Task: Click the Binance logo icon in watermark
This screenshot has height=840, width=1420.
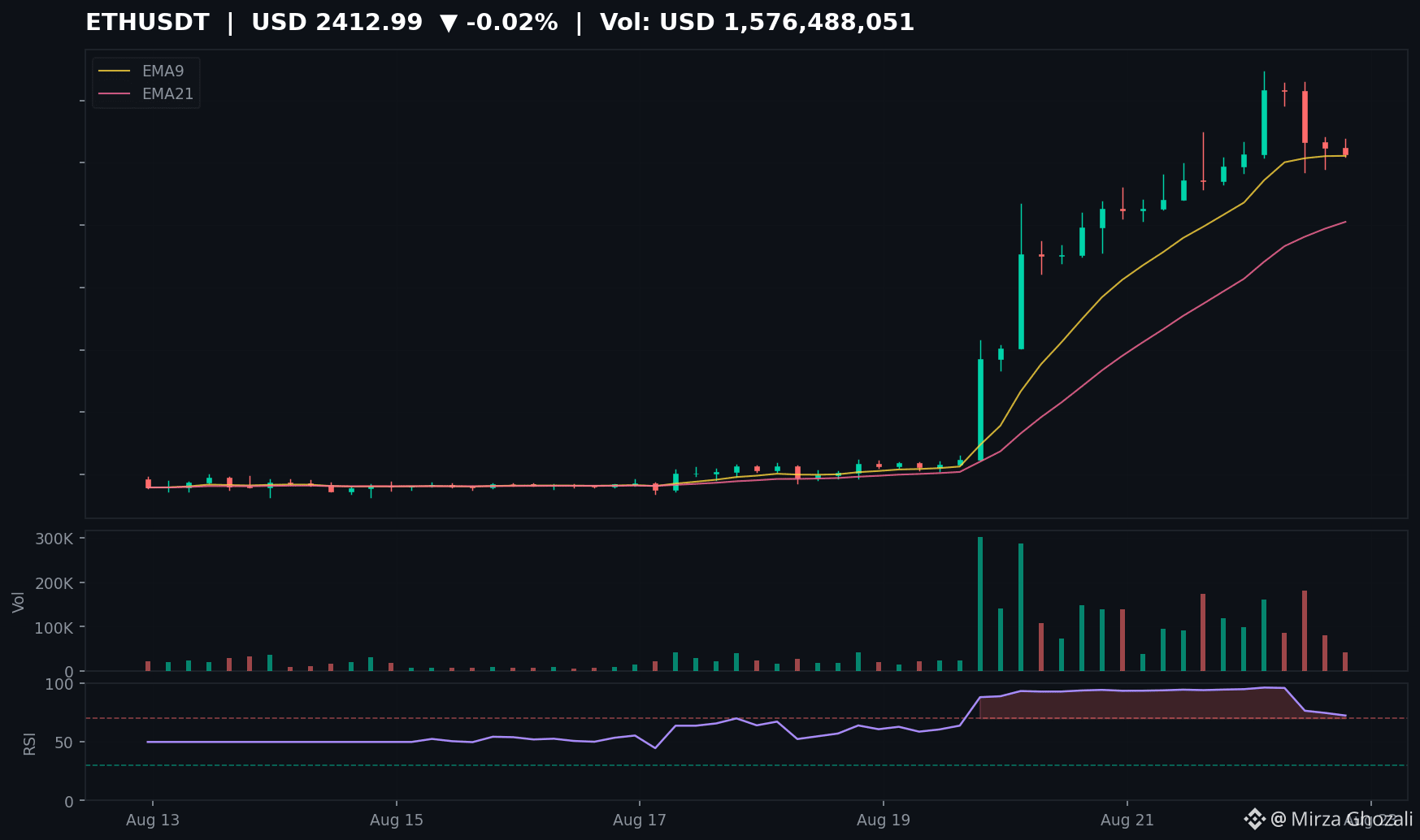Action: 1254,819
